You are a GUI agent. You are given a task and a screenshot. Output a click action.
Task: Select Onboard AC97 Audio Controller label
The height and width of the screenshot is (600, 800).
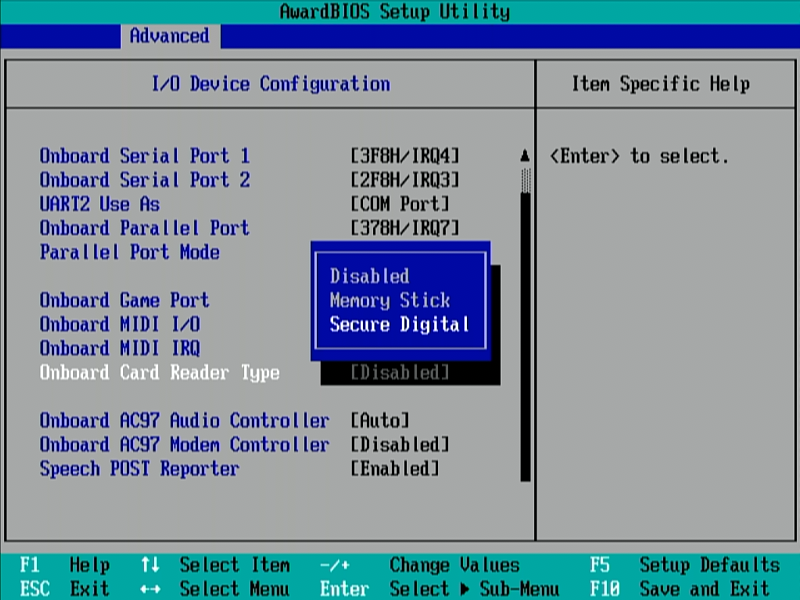185,420
